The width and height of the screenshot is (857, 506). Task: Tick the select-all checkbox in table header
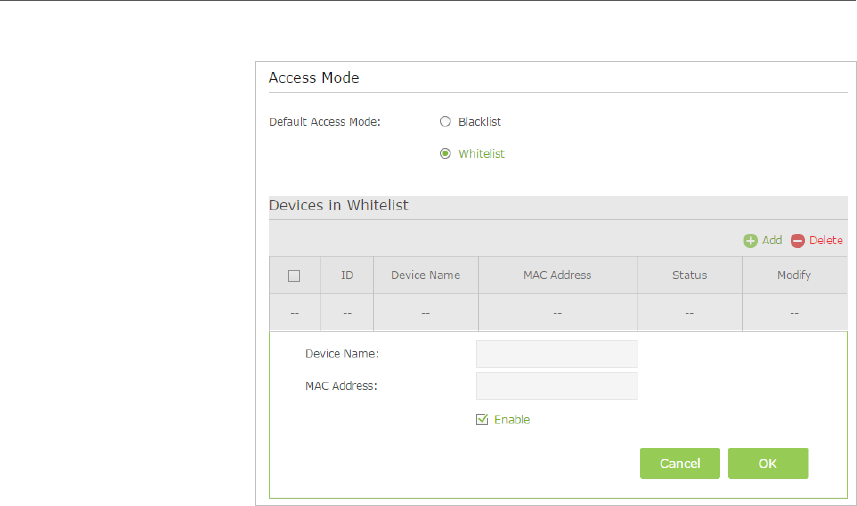point(294,276)
